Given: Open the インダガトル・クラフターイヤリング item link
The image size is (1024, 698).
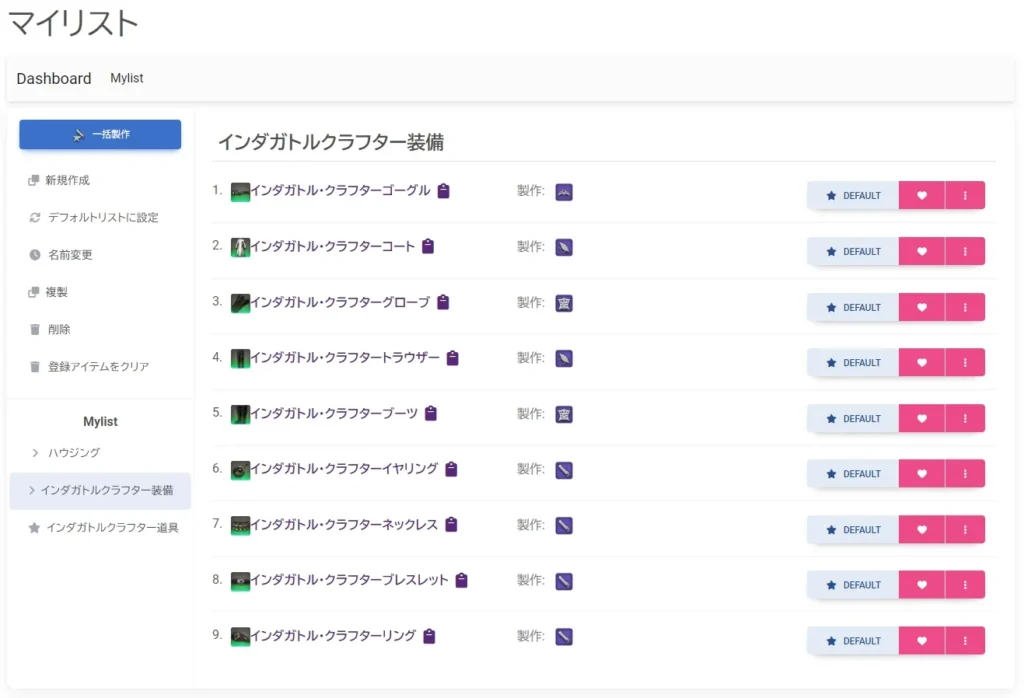Looking at the screenshot, I should 344,469.
